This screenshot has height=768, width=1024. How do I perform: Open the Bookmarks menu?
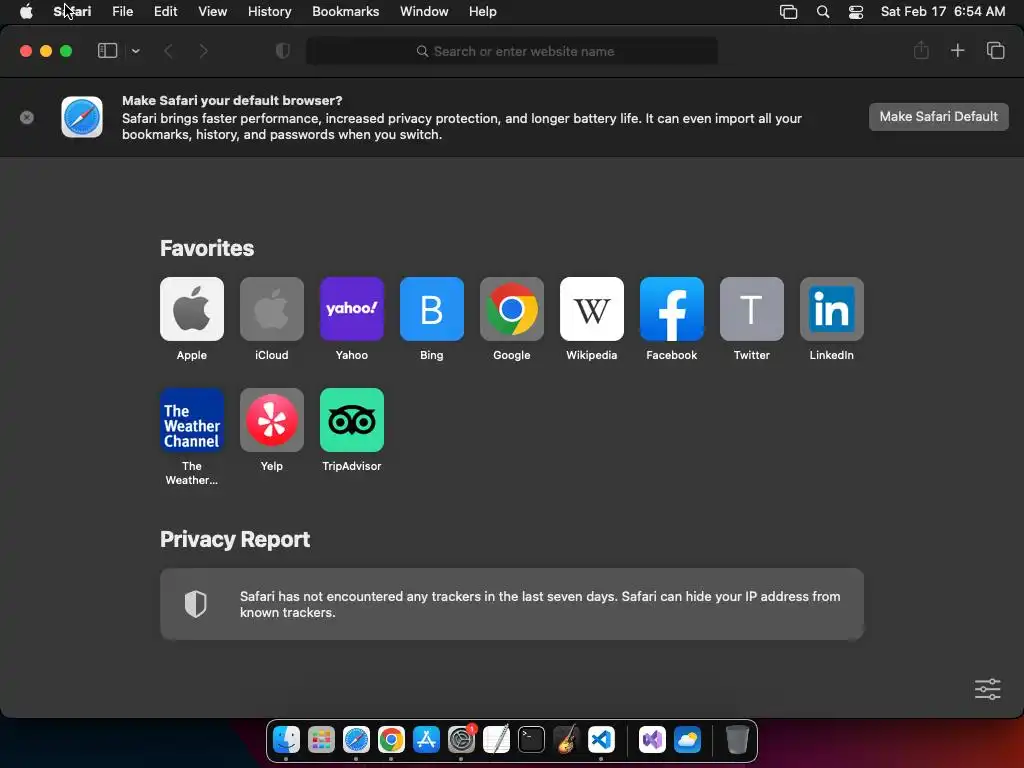click(x=345, y=12)
